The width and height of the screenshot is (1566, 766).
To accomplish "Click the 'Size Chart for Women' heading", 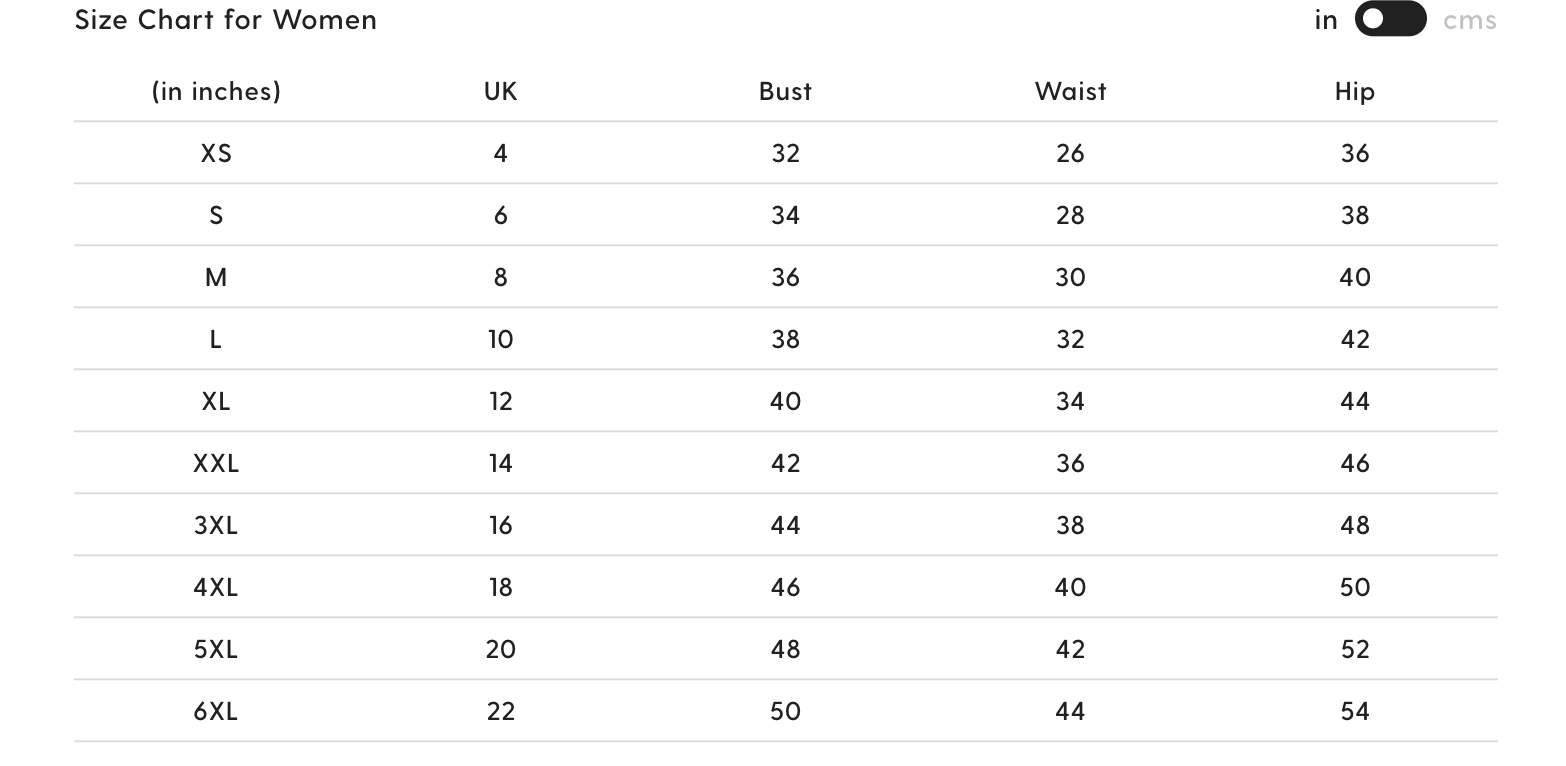I will tap(226, 20).
